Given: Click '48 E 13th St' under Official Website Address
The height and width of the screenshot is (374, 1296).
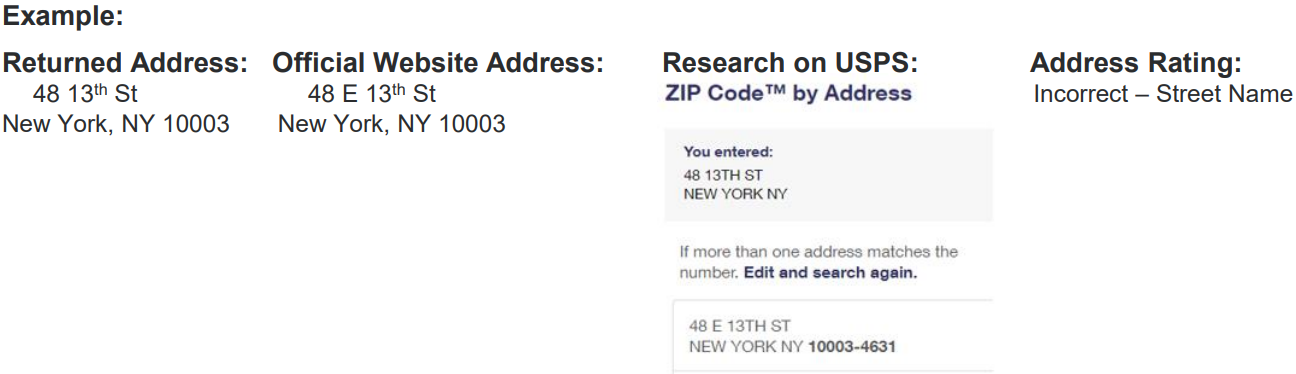Looking at the screenshot, I should click(371, 95).
